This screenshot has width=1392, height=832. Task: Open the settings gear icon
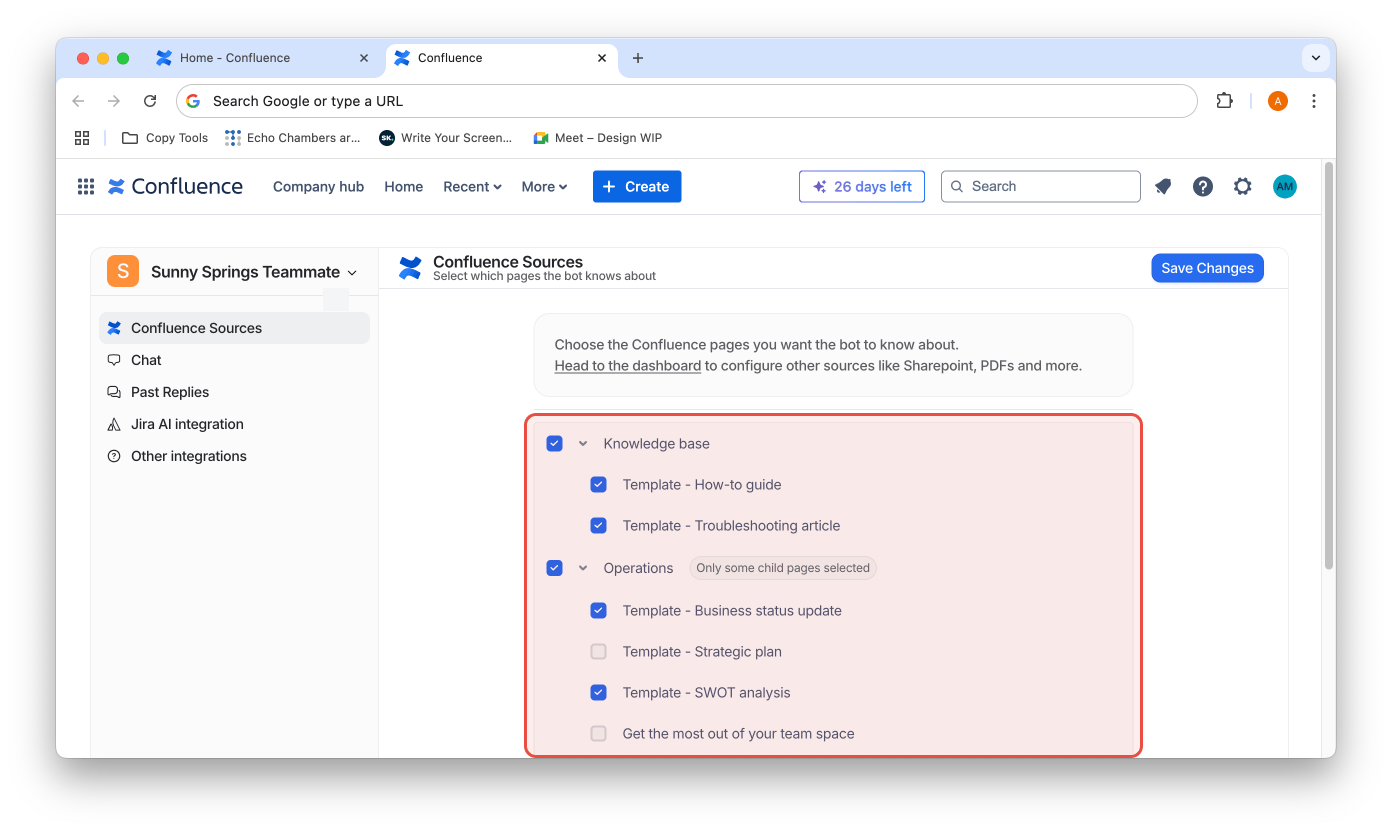(1242, 186)
